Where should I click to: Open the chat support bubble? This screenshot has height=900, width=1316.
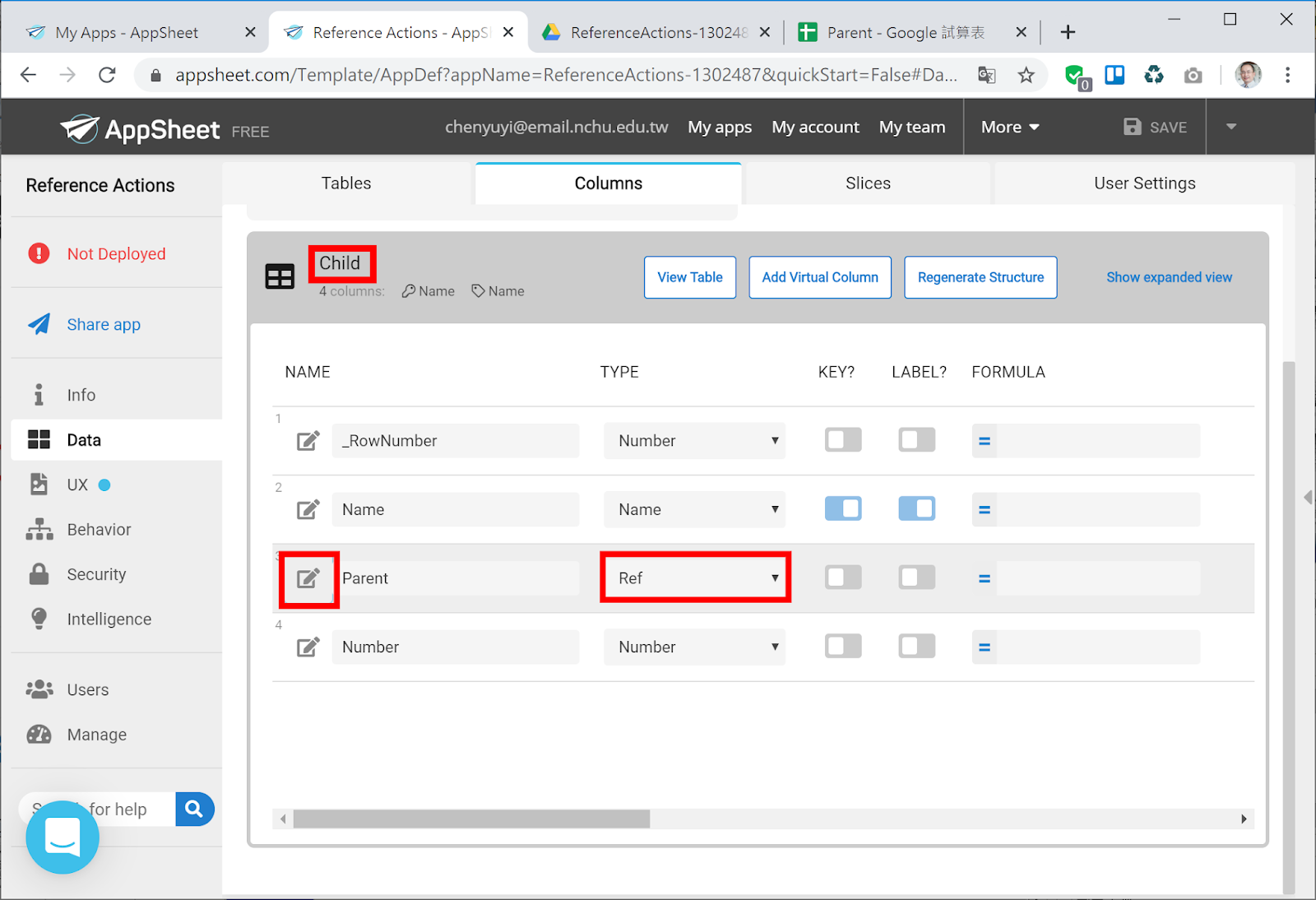point(63,837)
